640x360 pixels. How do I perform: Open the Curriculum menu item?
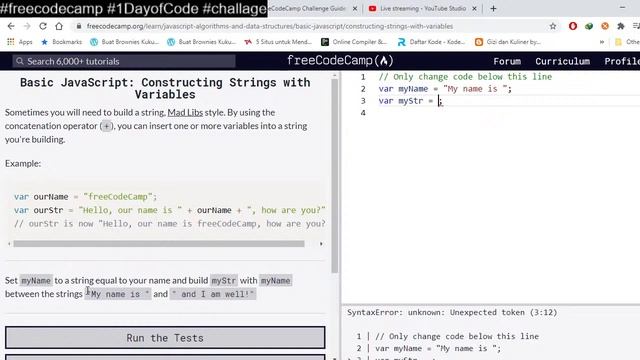[x=562, y=61]
